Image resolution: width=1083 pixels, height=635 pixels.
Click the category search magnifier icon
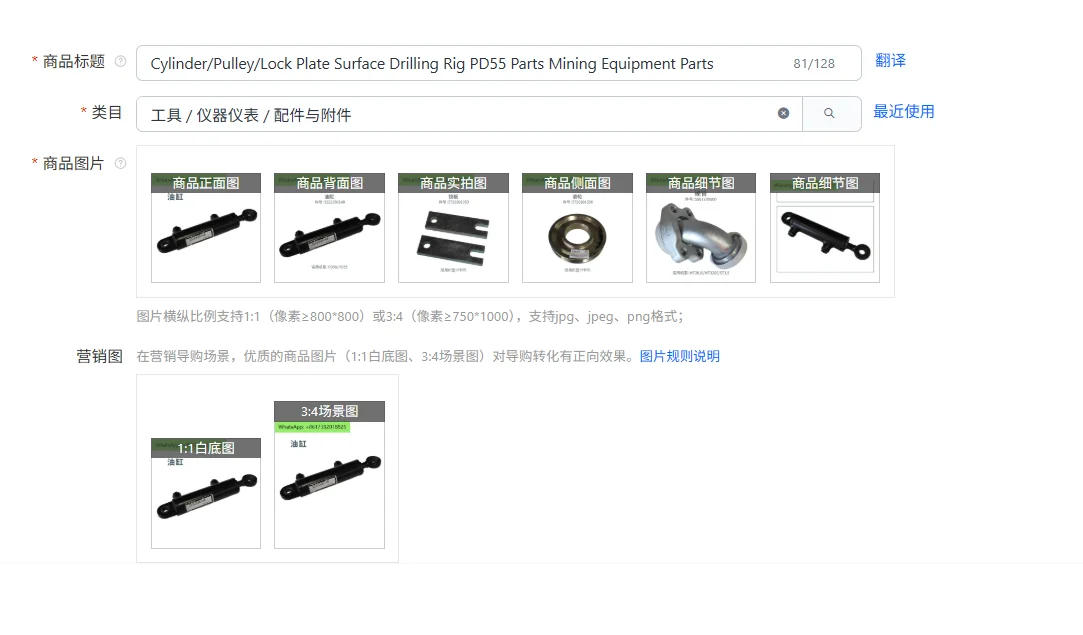tap(831, 113)
